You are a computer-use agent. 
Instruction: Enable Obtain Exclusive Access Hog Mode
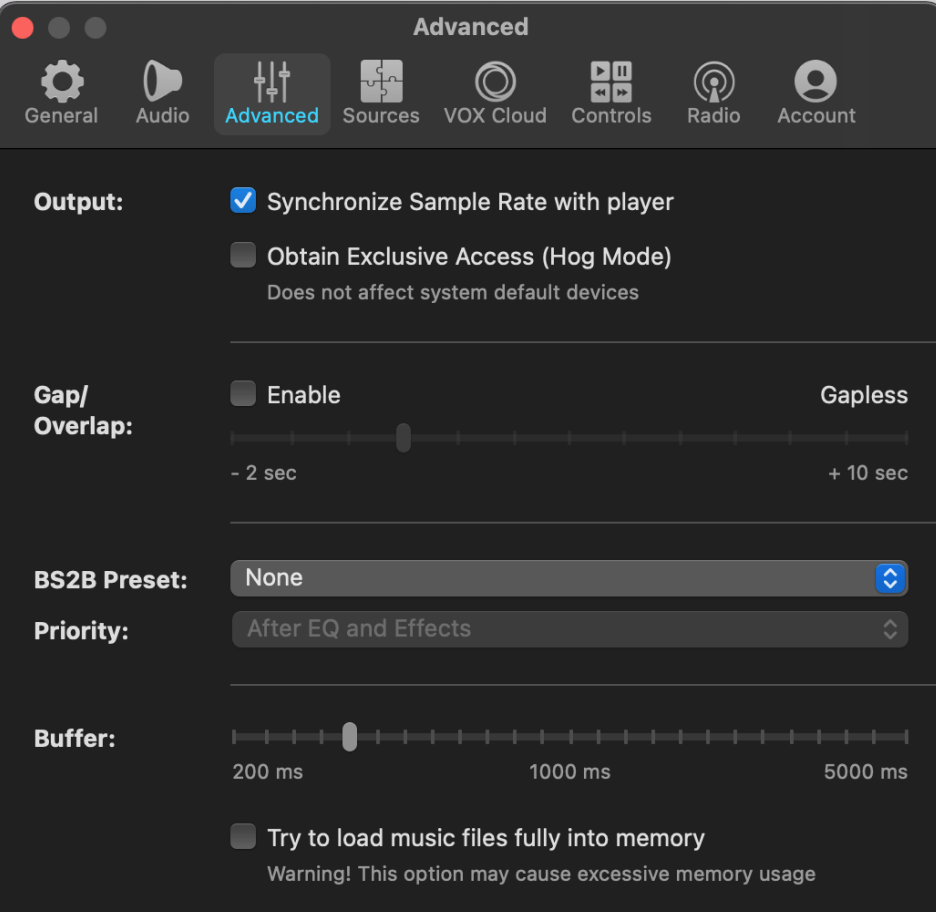243,255
